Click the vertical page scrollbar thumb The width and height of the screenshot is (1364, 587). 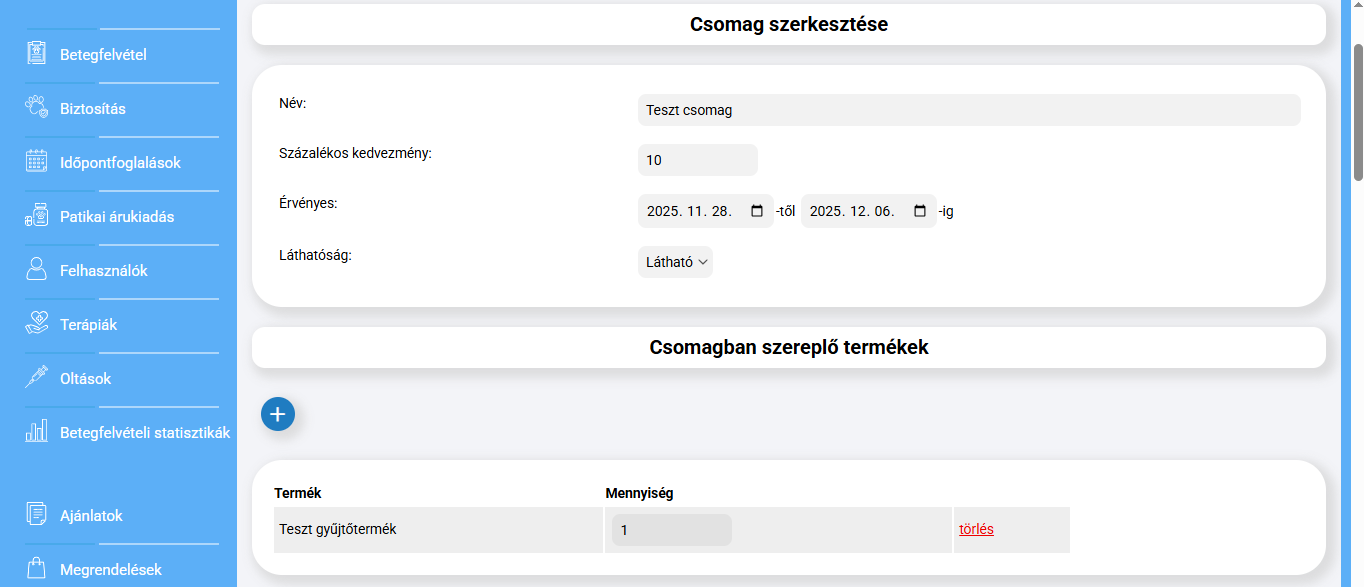[1357, 112]
